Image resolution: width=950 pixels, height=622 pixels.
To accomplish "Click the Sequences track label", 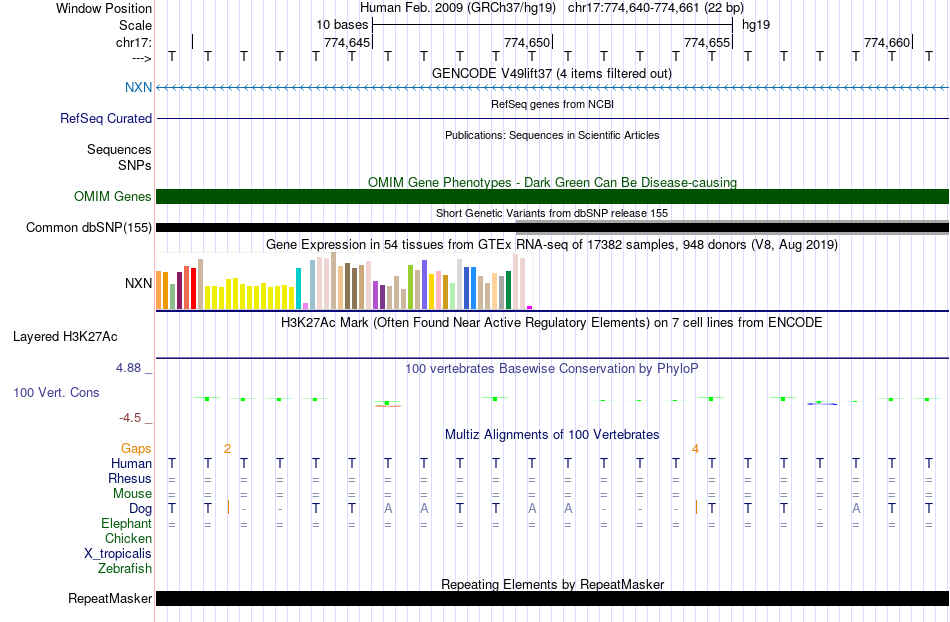I will (119, 149).
